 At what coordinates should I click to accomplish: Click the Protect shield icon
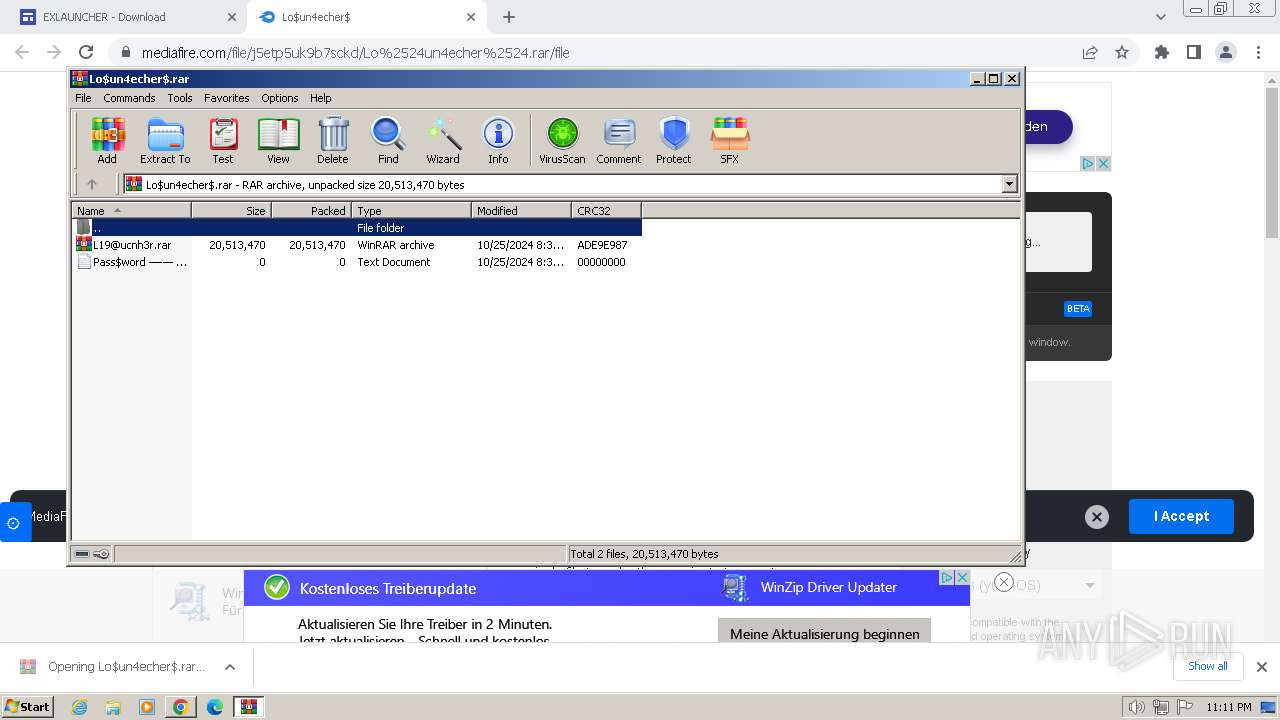[674, 141]
